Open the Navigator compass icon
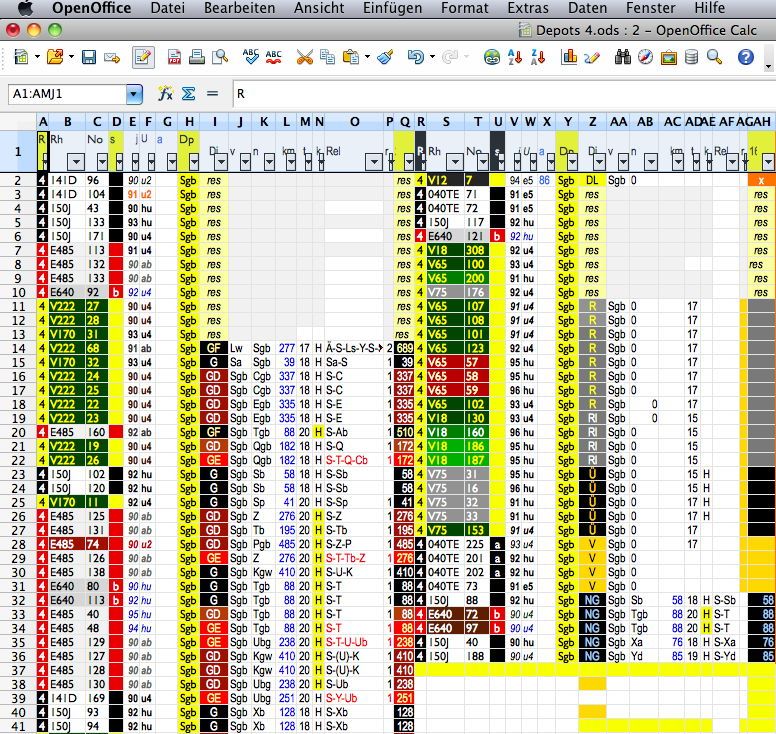Screen dimensions: 776x734 tap(645, 57)
